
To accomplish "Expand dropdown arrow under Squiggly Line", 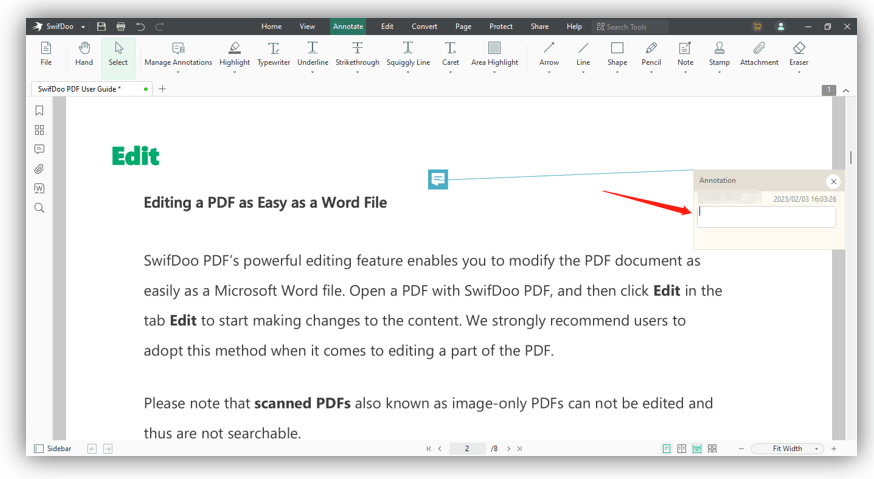I will point(408,72).
